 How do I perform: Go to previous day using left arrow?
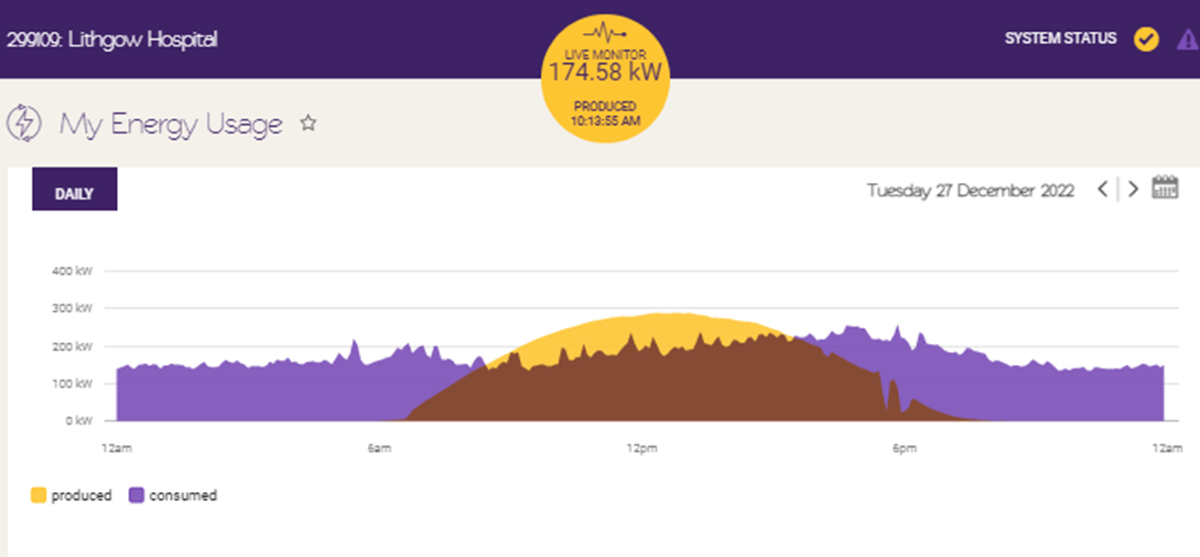[x=1102, y=189]
